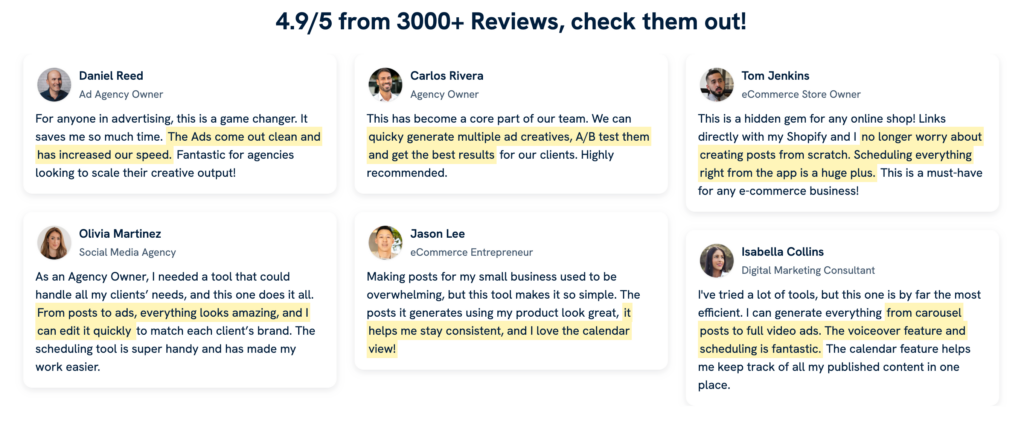Image resolution: width=1024 pixels, height=425 pixels.
Task: Click the reviews heading at top
Action: (x=511, y=21)
